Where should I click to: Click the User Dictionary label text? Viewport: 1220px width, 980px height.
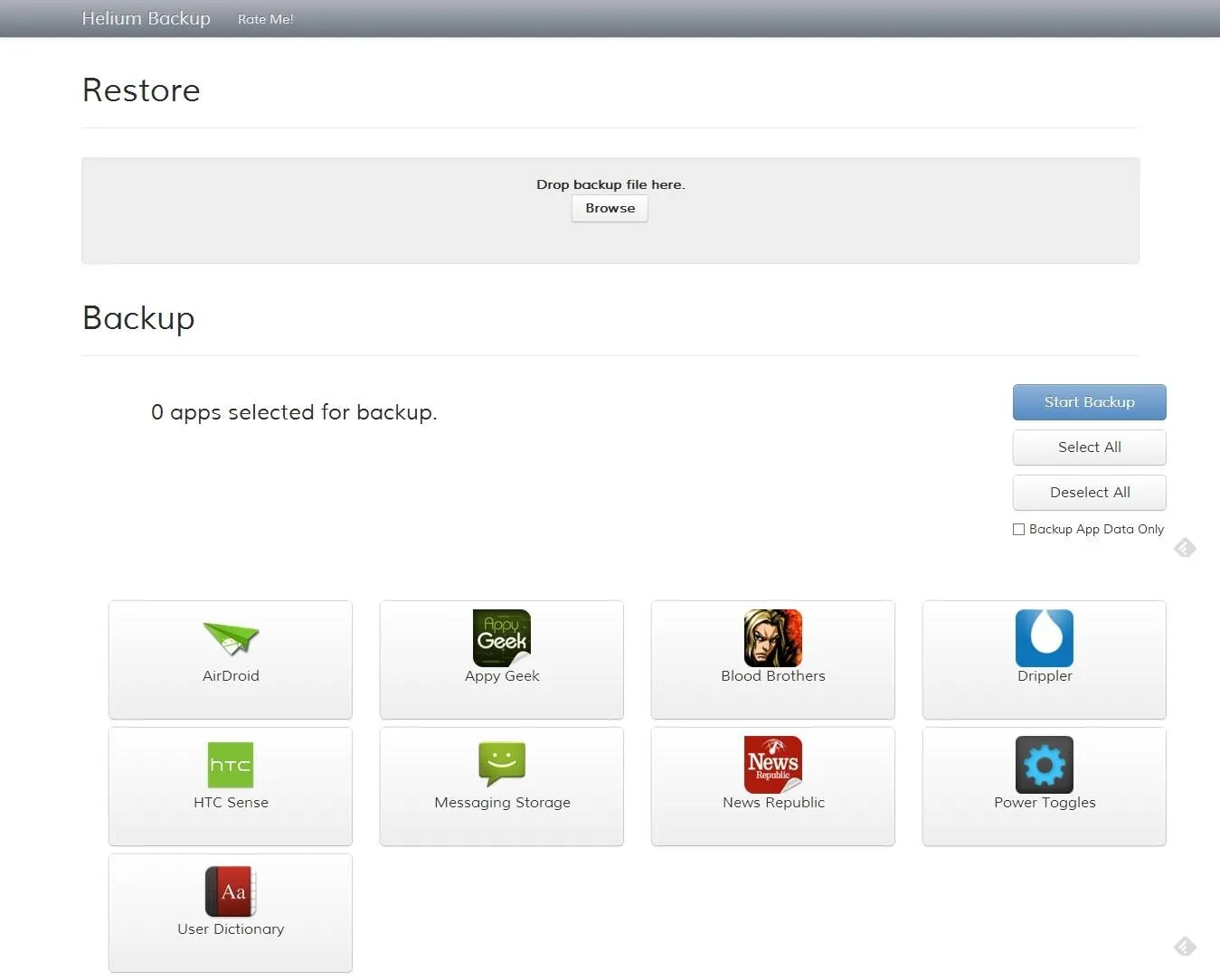click(x=231, y=929)
